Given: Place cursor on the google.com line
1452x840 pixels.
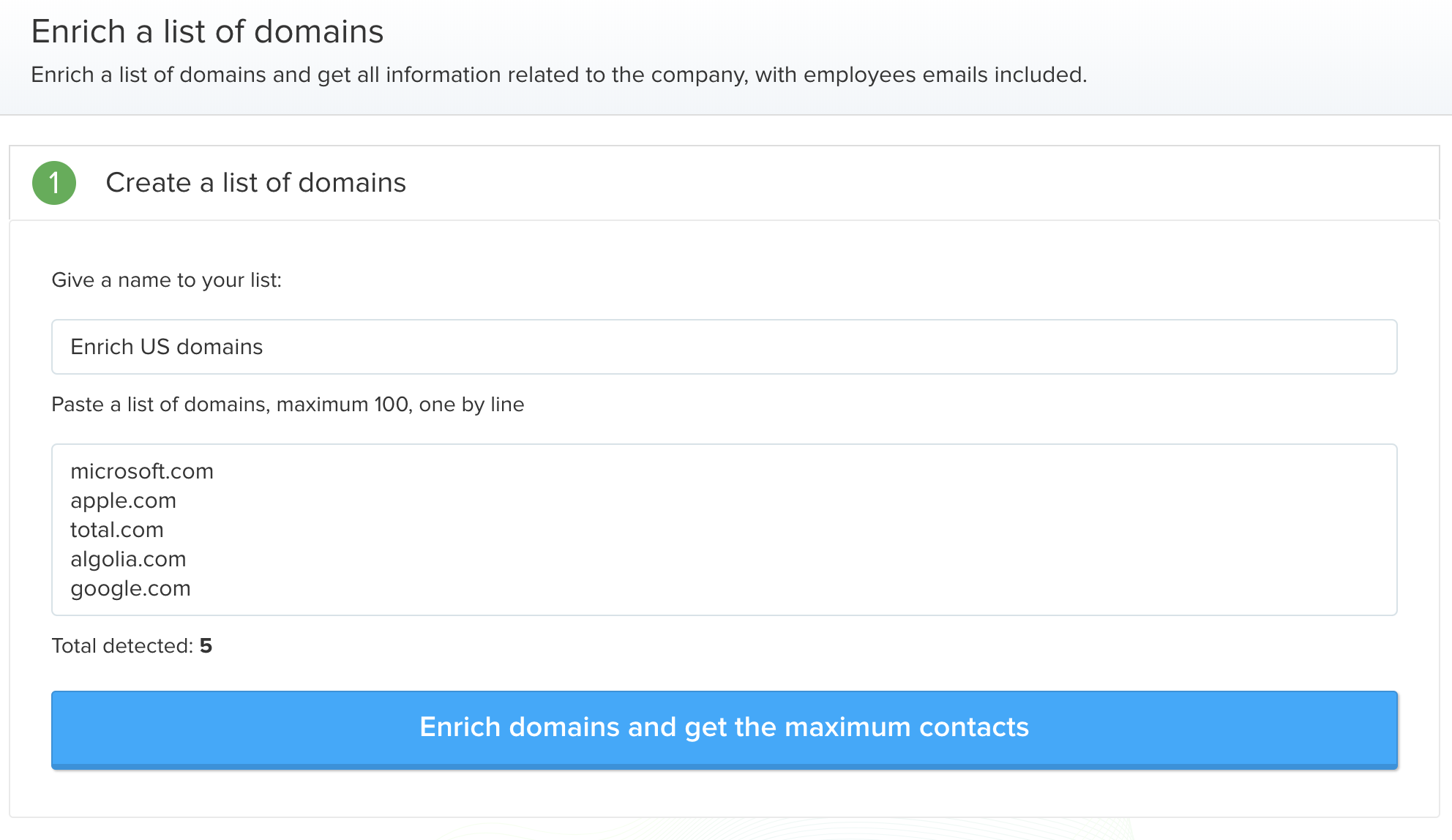Looking at the screenshot, I should 130,589.
